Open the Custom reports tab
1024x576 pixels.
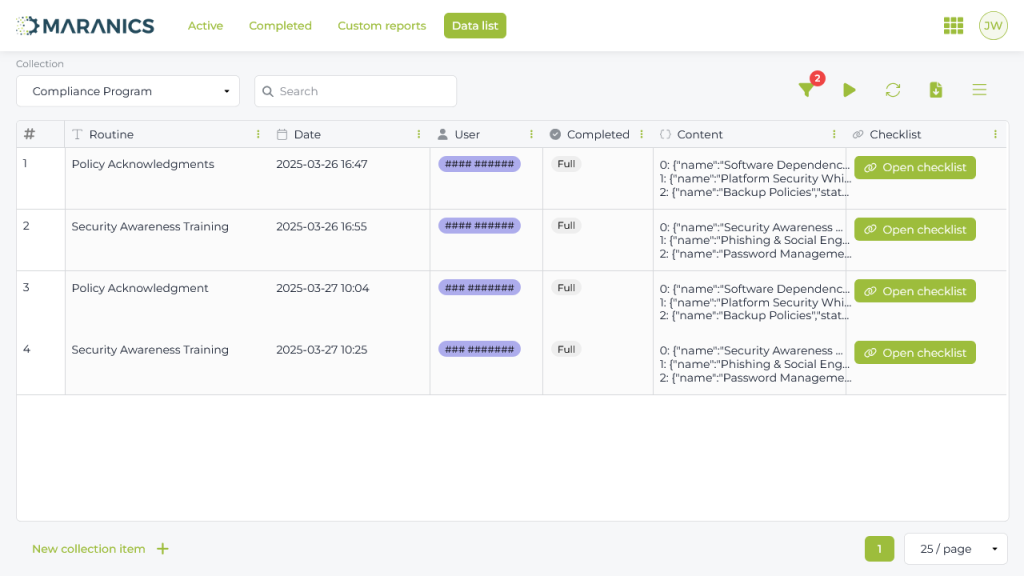(x=381, y=25)
